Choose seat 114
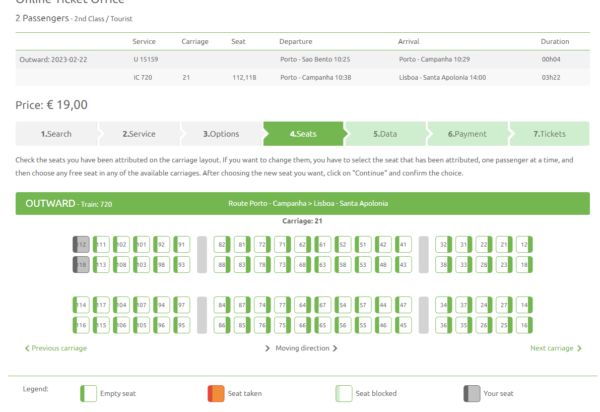600x412 pixels. pyautogui.click(x=81, y=305)
